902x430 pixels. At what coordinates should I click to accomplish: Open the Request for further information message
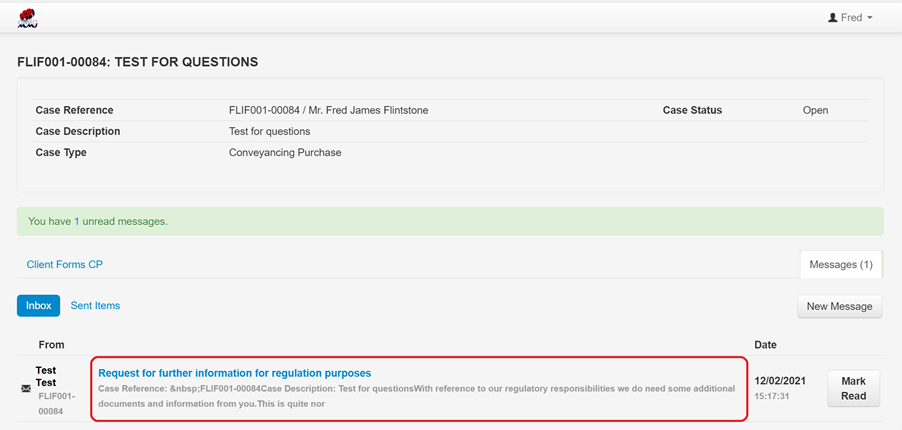pos(234,373)
